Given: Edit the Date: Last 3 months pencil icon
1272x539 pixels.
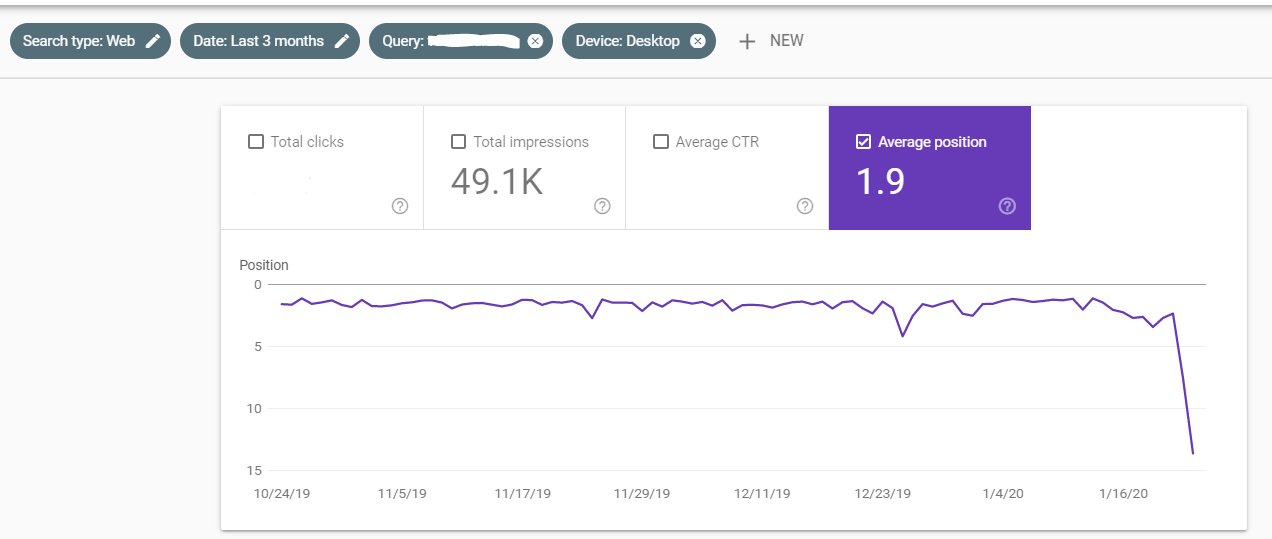Looking at the screenshot, I should point(341,41).
